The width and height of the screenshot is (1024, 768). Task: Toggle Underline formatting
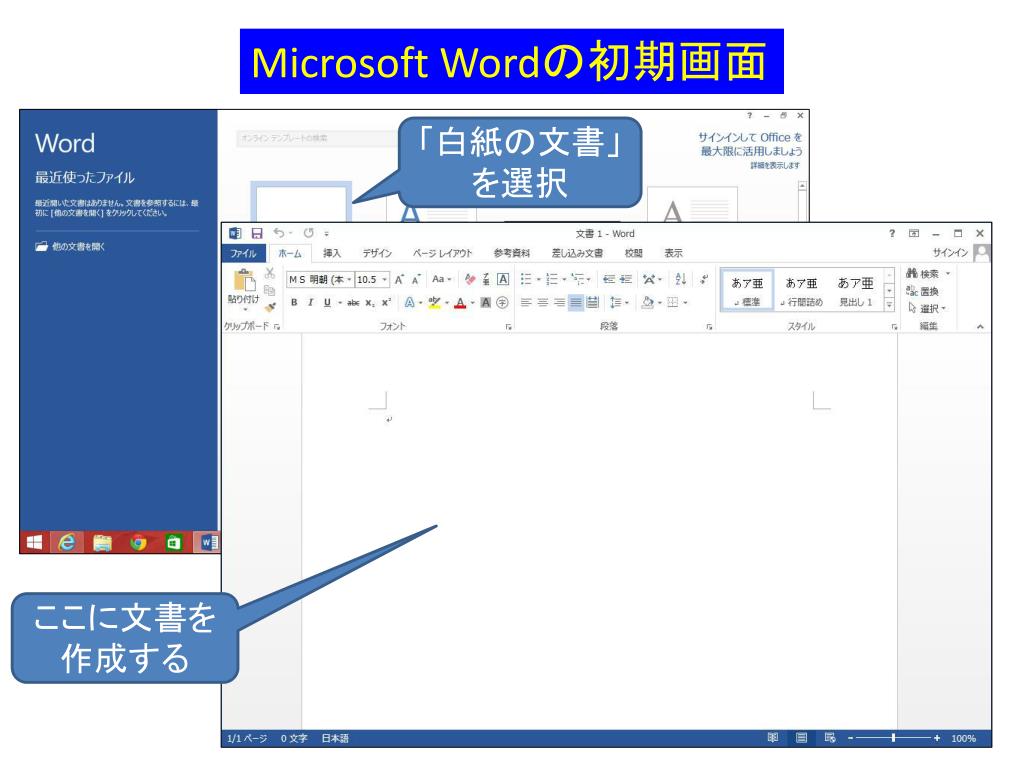[327, 302]
